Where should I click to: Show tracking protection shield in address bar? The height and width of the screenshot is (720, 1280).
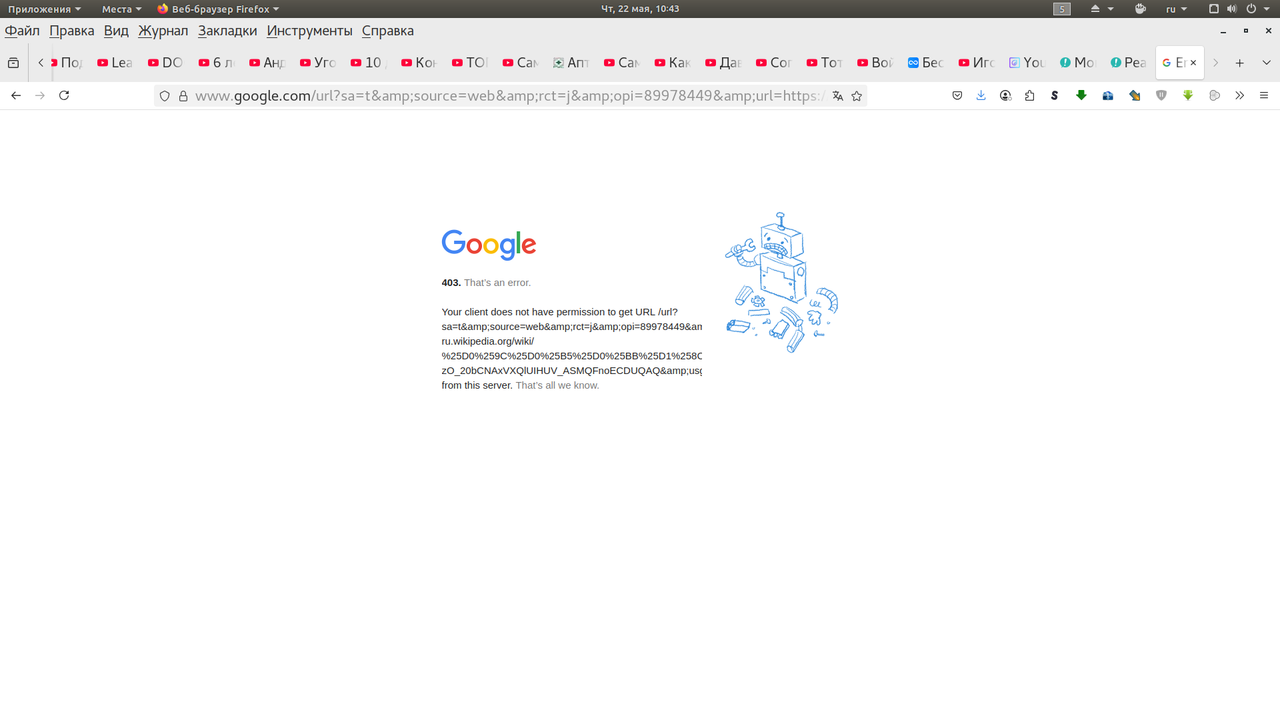click(x=166, y=96)
